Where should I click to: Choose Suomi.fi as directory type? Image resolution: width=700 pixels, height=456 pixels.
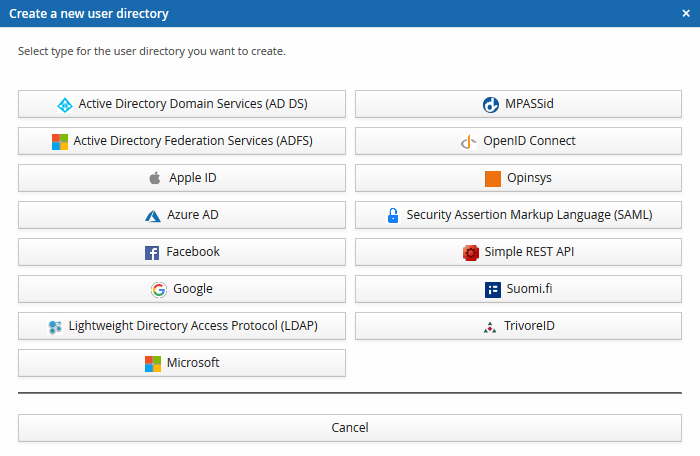[x=517, y=289]
